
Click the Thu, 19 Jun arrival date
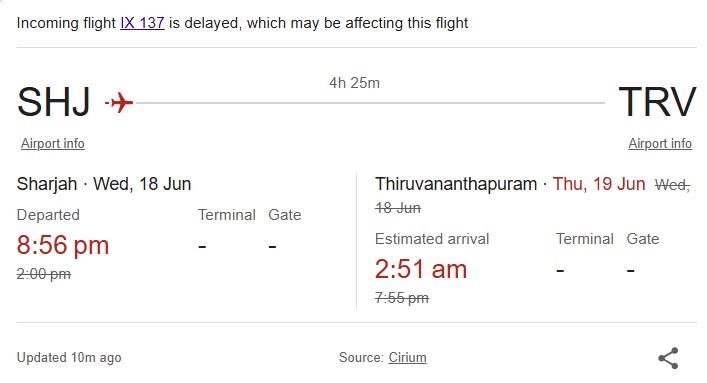click(x=599, y=184)
